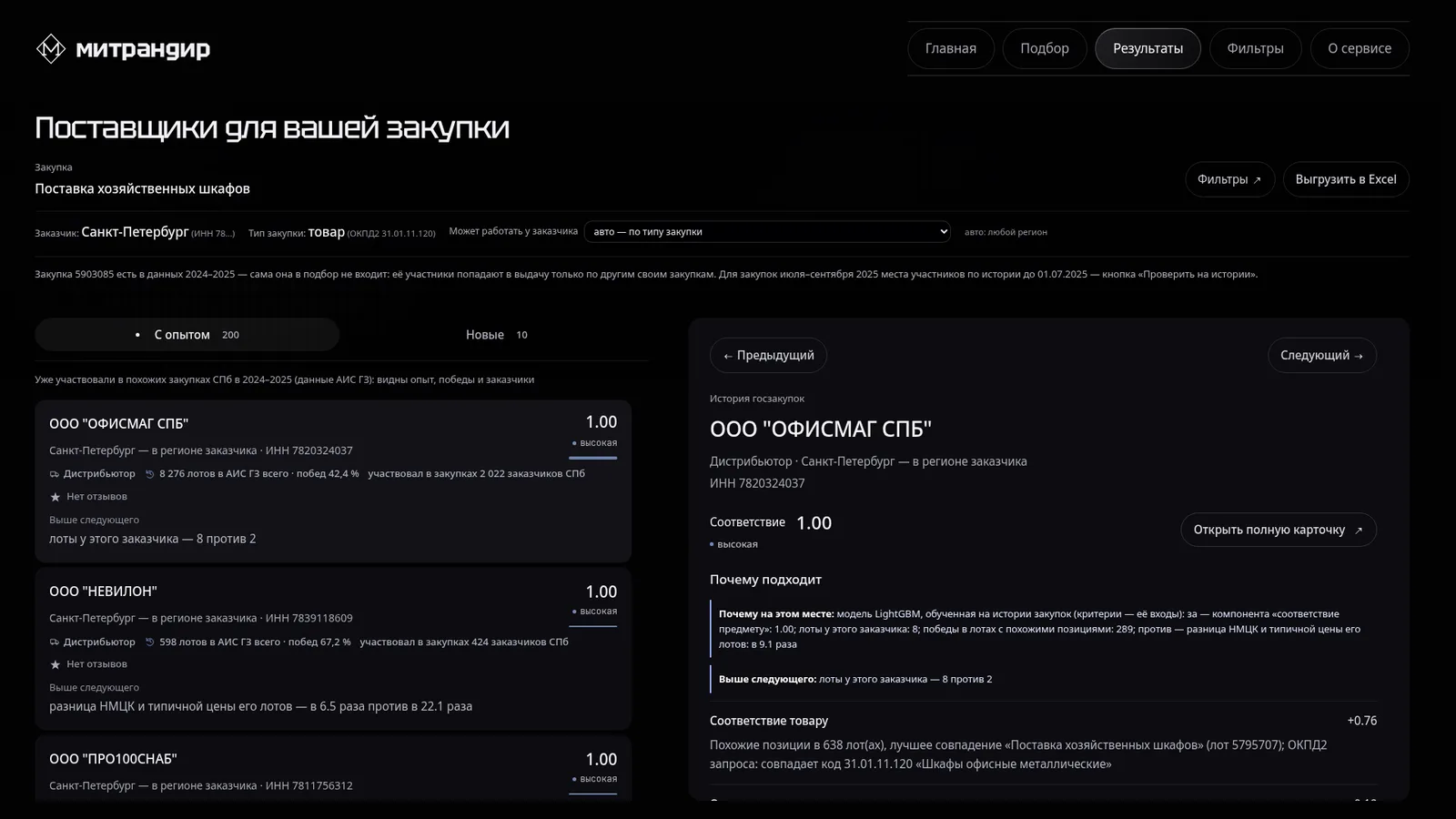1456x819 pixels.
Task: Click the 'ИНН 7820324037' text in details panel
Action: coord(757,483)
